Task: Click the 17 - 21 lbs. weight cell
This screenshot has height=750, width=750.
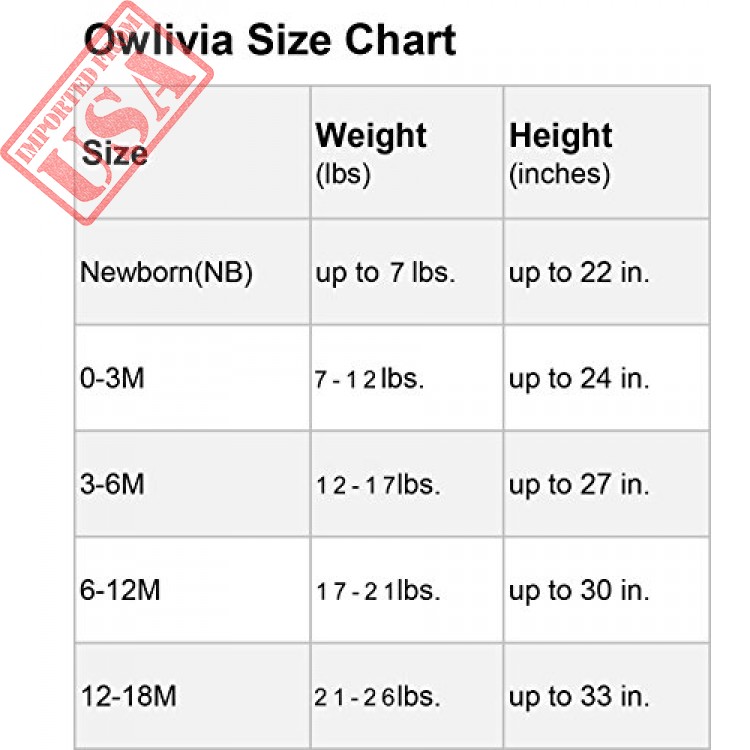Action: pos(407,590)
